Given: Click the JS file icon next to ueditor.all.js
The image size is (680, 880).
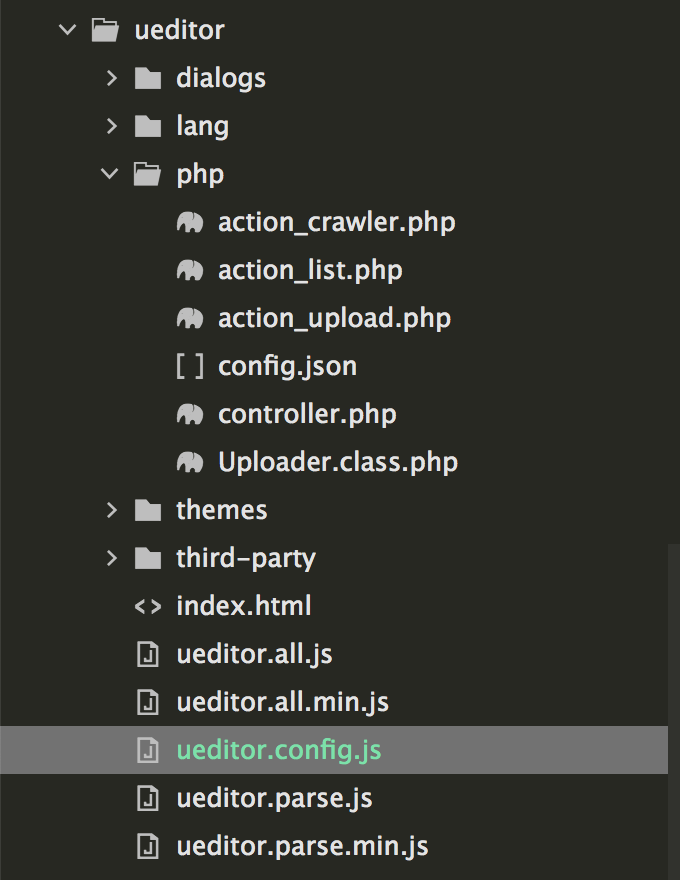Looking at the screenshot, I should (148, 654).
